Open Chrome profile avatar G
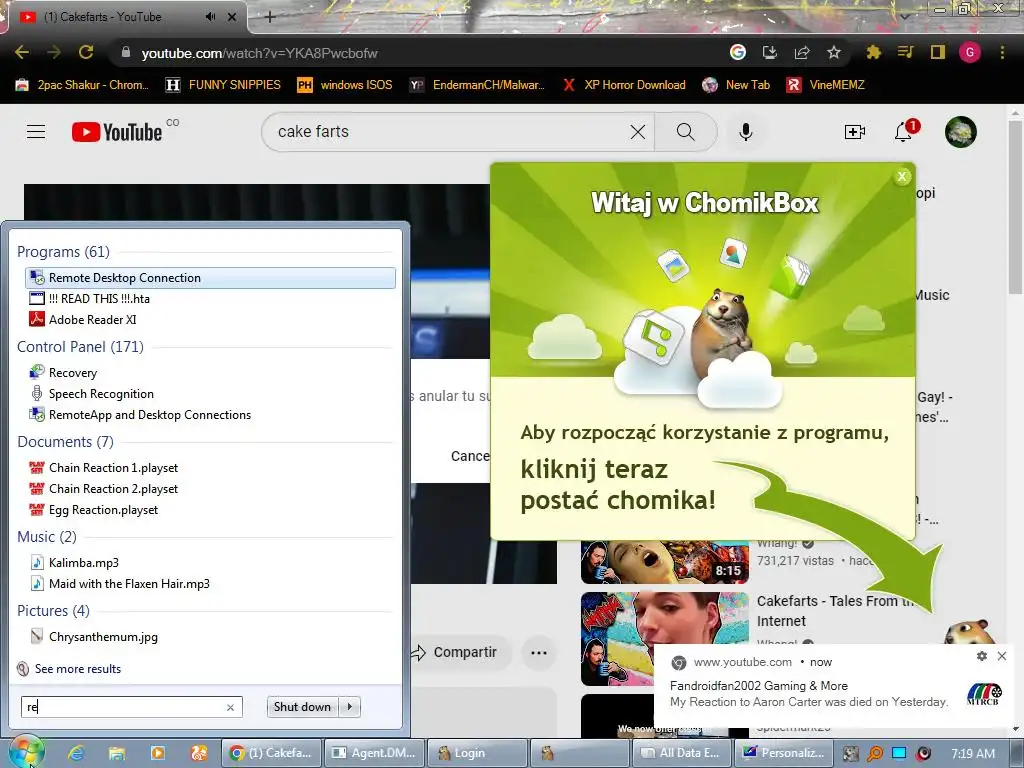This screenshot has height=768, width=1024. tap(970, 53)
